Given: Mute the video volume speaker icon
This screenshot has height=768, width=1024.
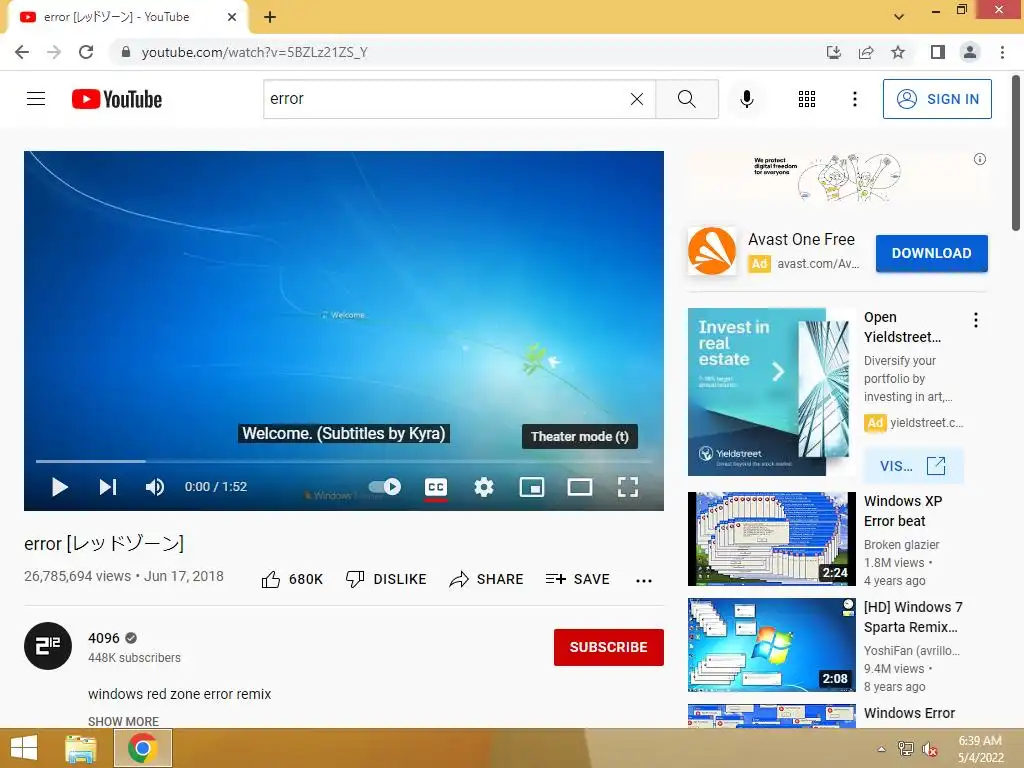Looking at the screenshot, I should [154, 487].
